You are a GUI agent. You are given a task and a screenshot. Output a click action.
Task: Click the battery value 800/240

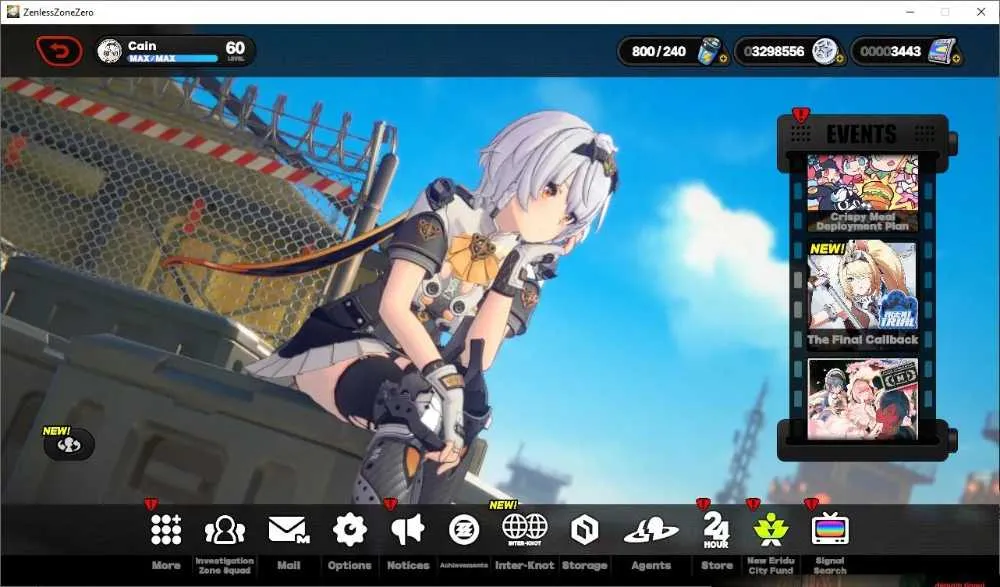[659, 51]
